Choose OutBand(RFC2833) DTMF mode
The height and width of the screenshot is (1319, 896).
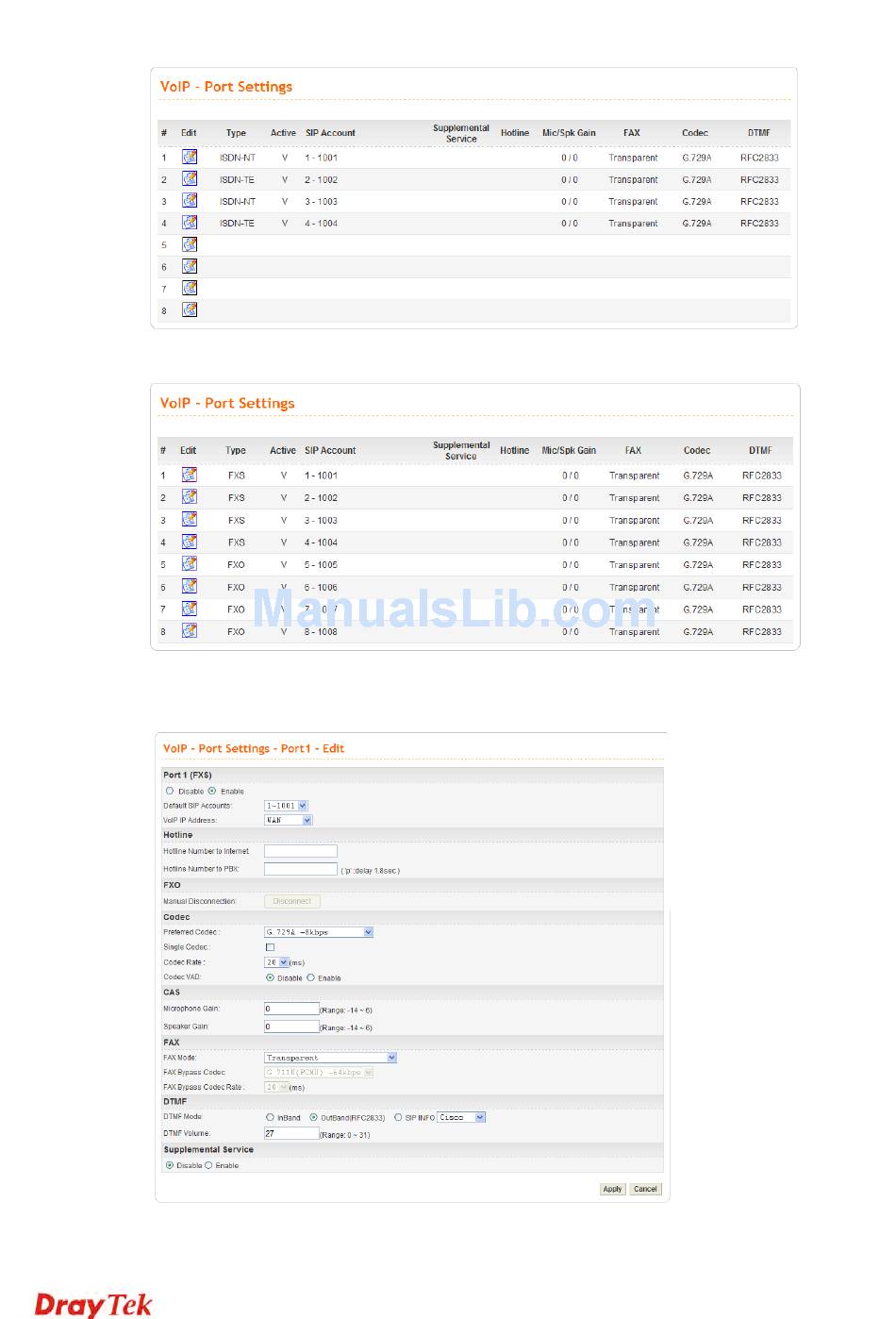313,1117
